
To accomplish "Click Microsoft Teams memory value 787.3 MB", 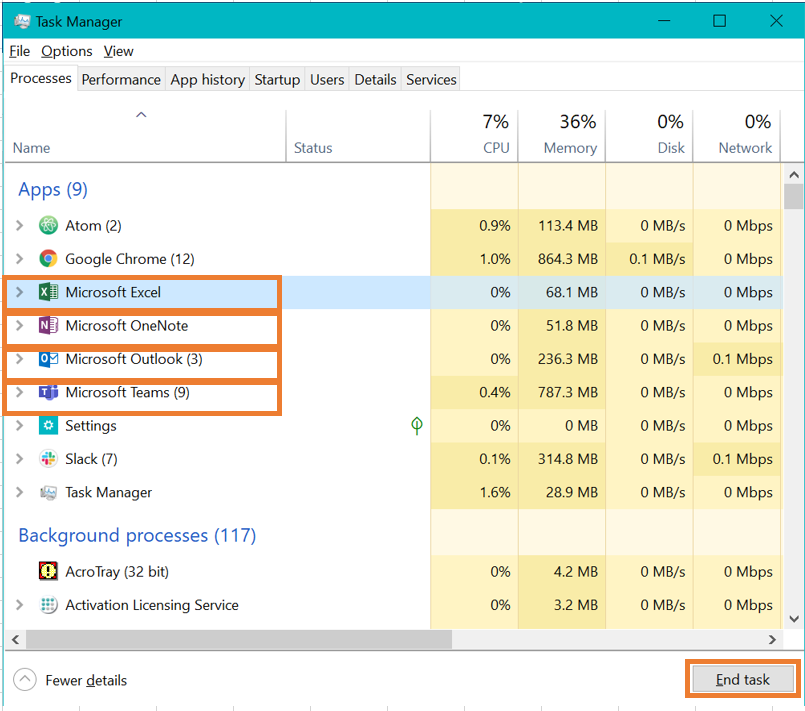I will [x=568, y=392].
